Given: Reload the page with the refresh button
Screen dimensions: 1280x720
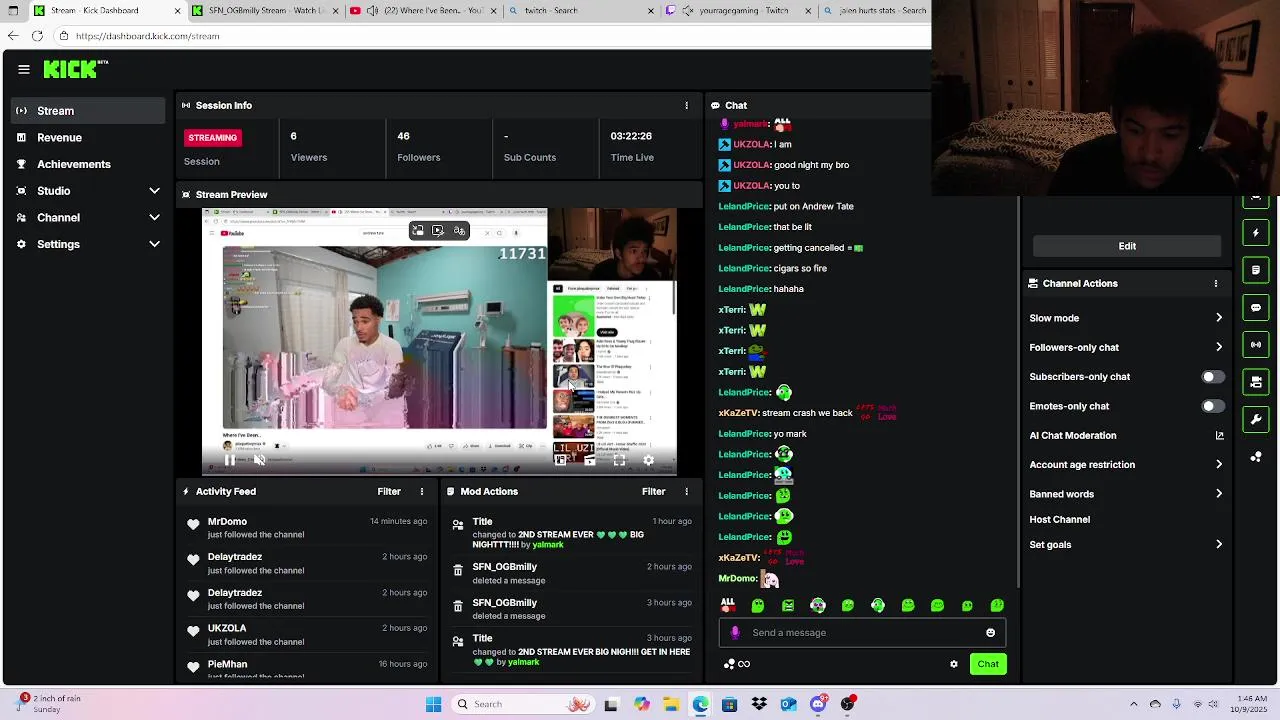Looking at the screenshot, I should tap(37, 36).
